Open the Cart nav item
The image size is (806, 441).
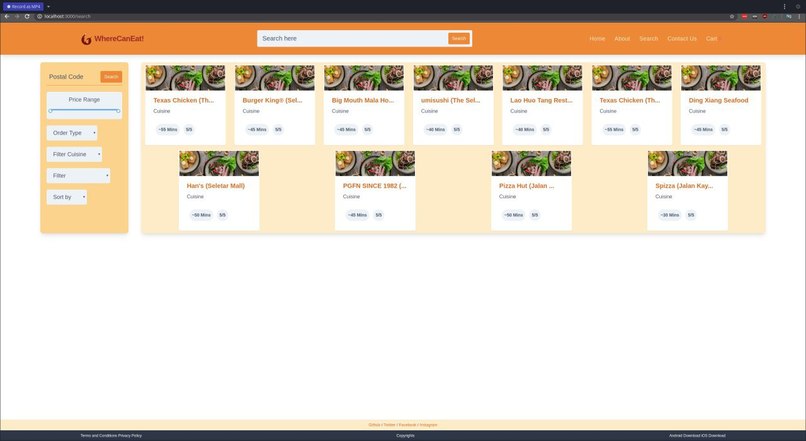711,39
